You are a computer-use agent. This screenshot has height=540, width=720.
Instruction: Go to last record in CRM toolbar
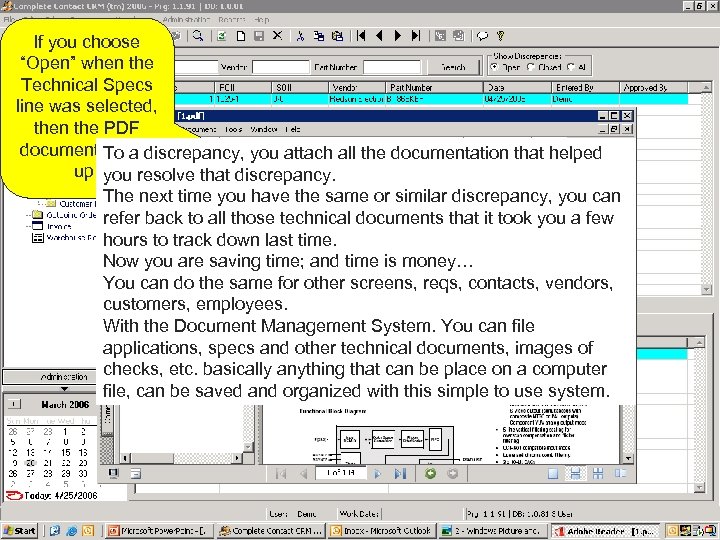click(x=416, y=36)
